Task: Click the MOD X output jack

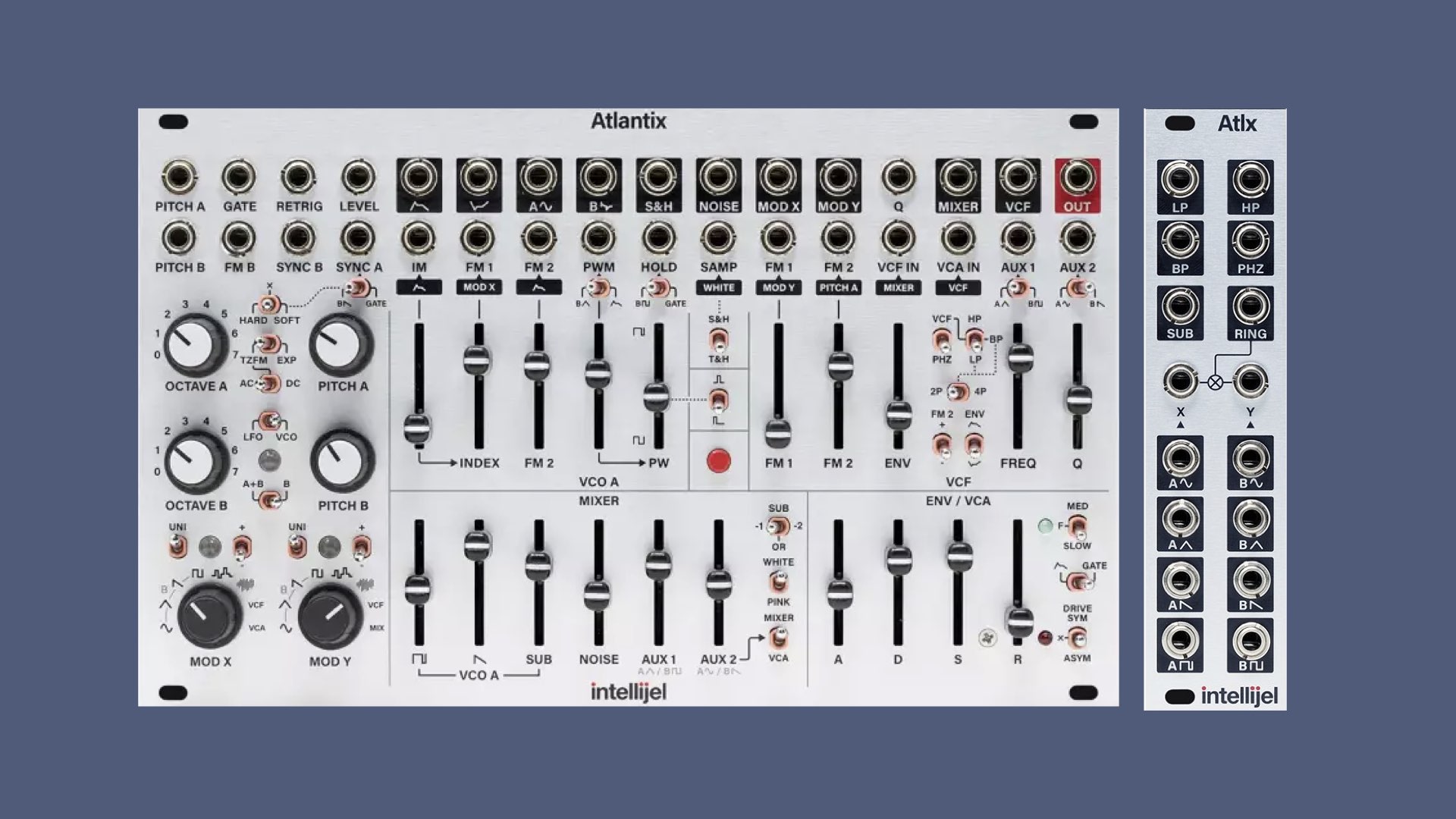Action: [x=778, y=179]
